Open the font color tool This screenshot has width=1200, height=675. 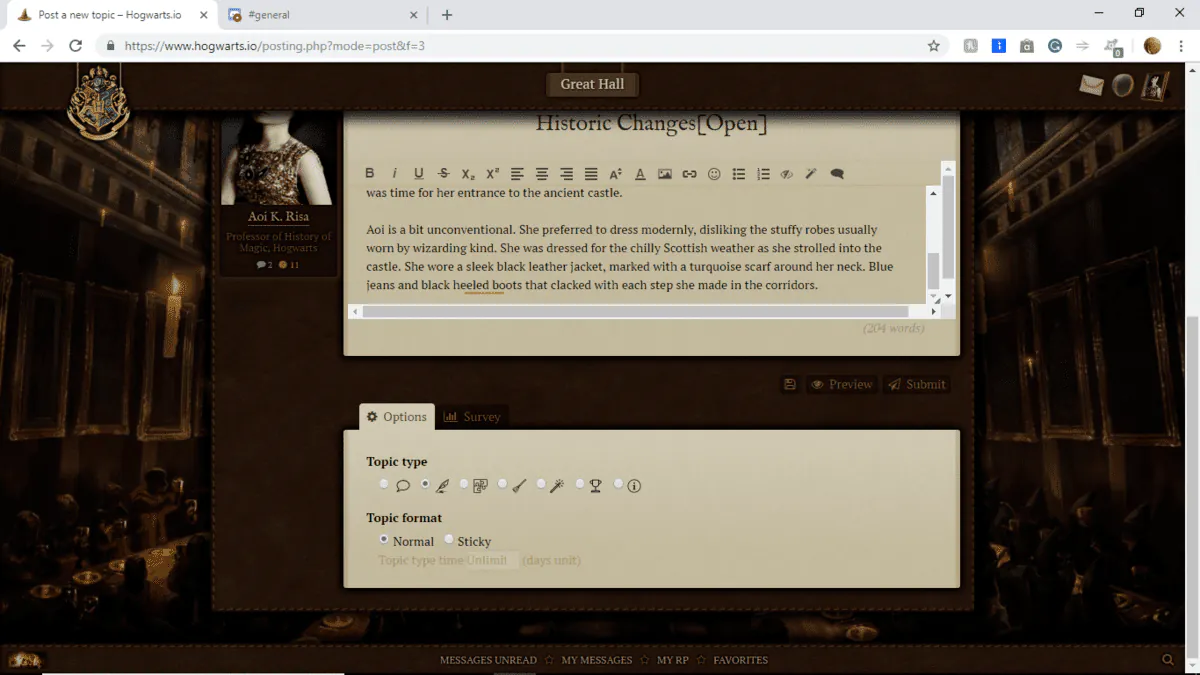[641, 174]
